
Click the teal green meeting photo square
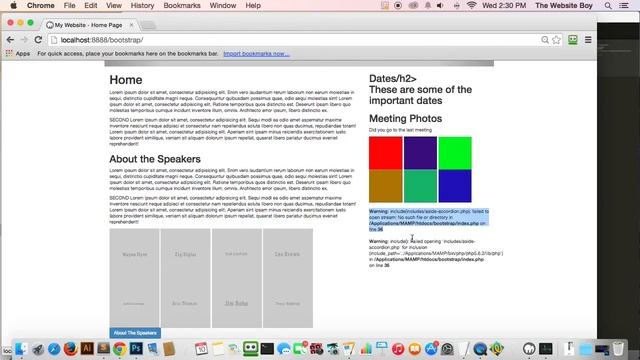click(x=420, y=186)
